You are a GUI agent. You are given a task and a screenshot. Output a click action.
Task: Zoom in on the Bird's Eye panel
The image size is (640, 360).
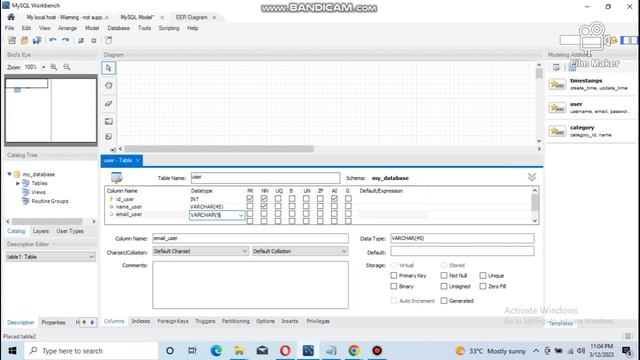click(x=54, y=67)
